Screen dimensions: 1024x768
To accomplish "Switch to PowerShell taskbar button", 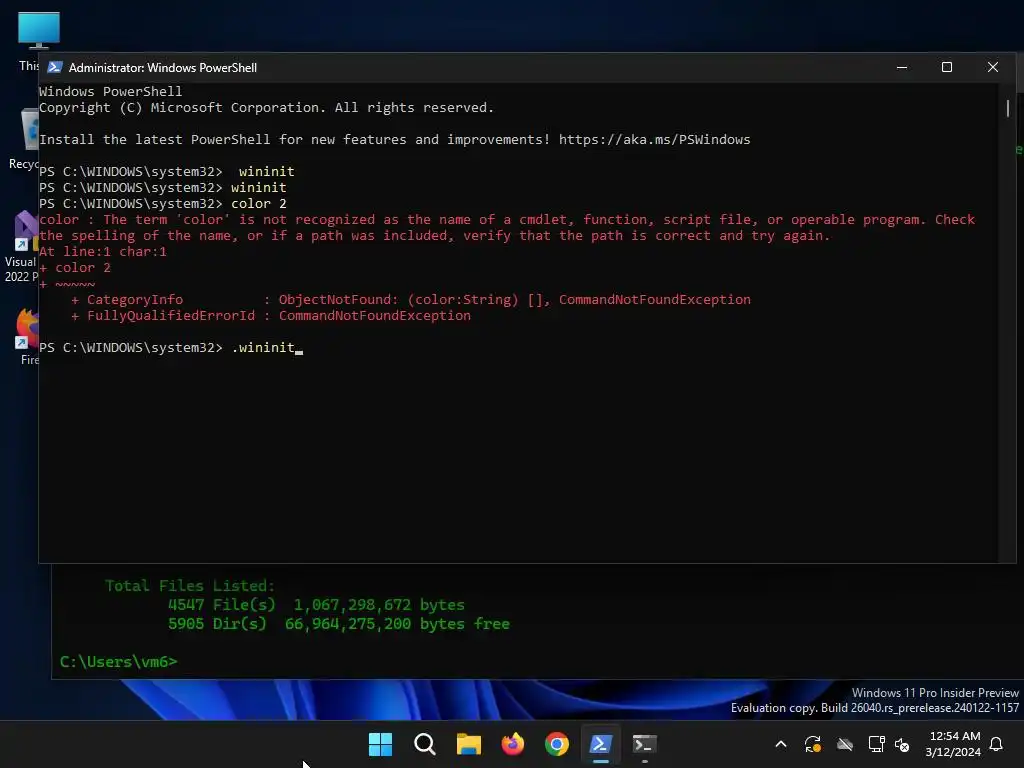I will 601,744.
